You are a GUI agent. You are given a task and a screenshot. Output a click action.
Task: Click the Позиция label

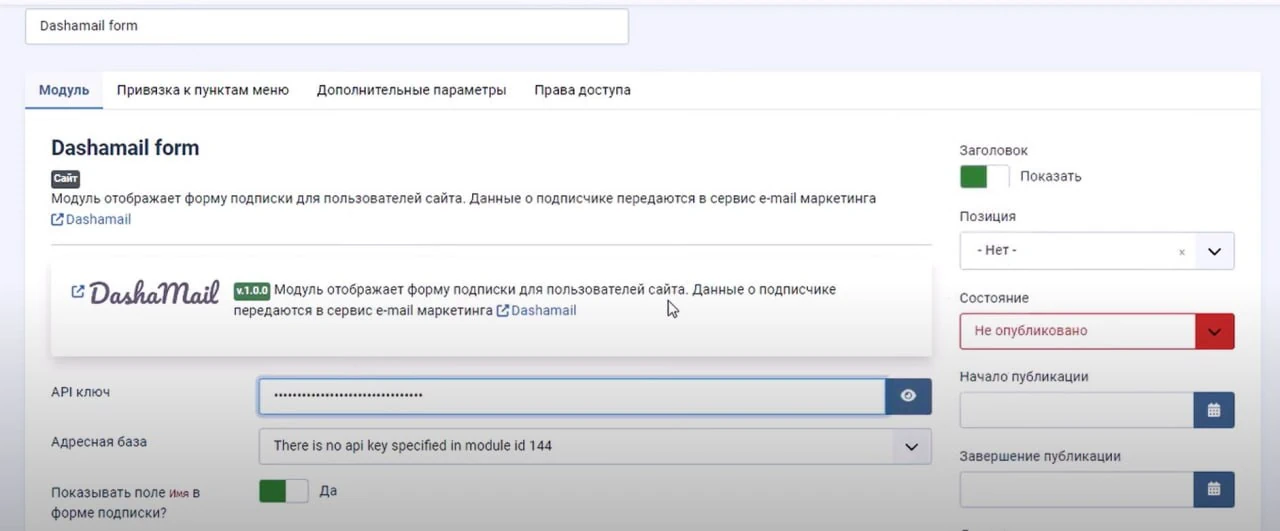(x=988, y=216)
